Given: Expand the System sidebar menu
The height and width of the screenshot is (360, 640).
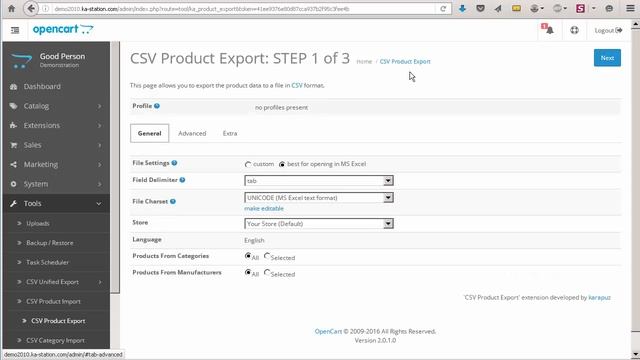Looking at the screenshot, I should tap(56, 184).
